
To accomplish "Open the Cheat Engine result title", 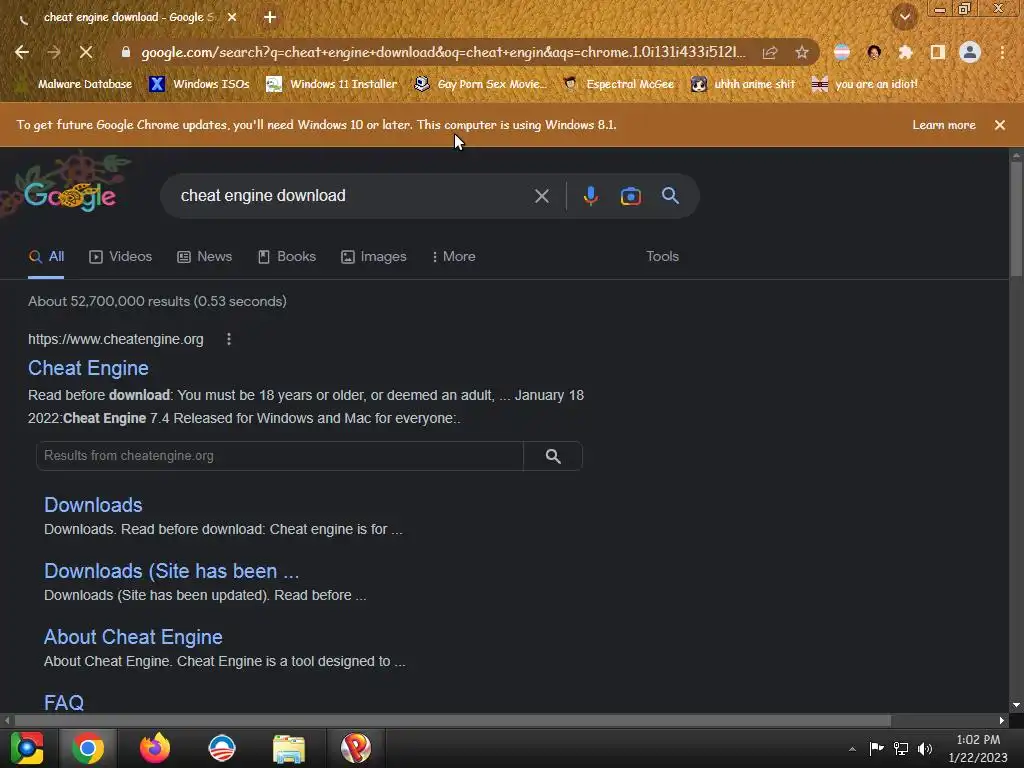I will click(88, 368).
